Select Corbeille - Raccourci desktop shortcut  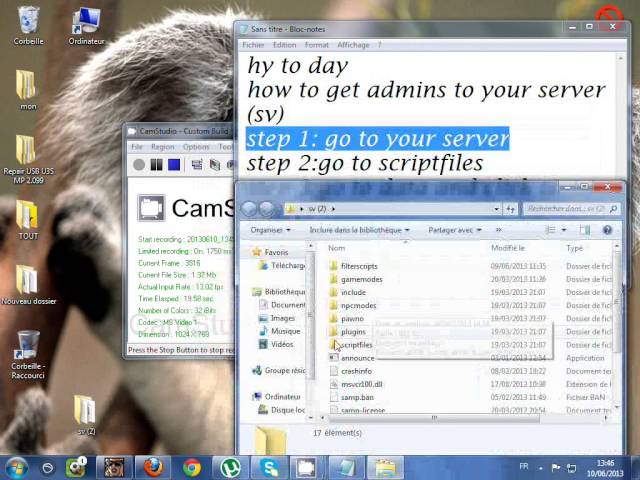pyautogui.click(x=28, y=354)
